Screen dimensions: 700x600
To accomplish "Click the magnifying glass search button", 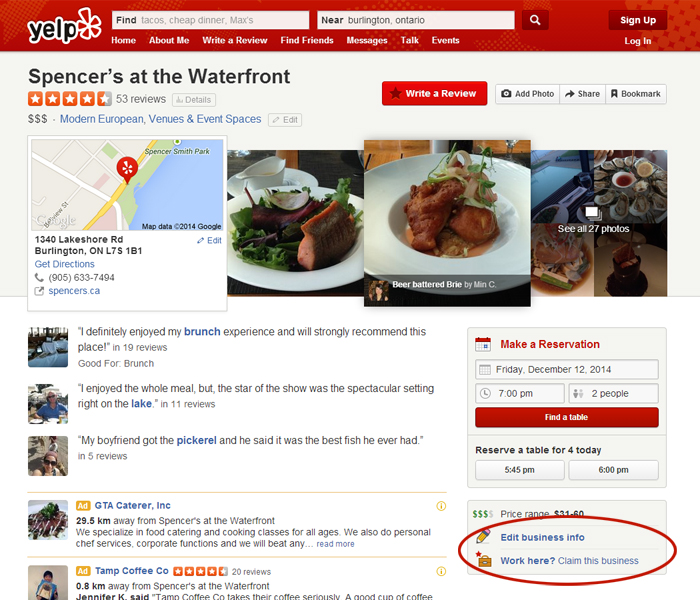I will tap(535, 20).
